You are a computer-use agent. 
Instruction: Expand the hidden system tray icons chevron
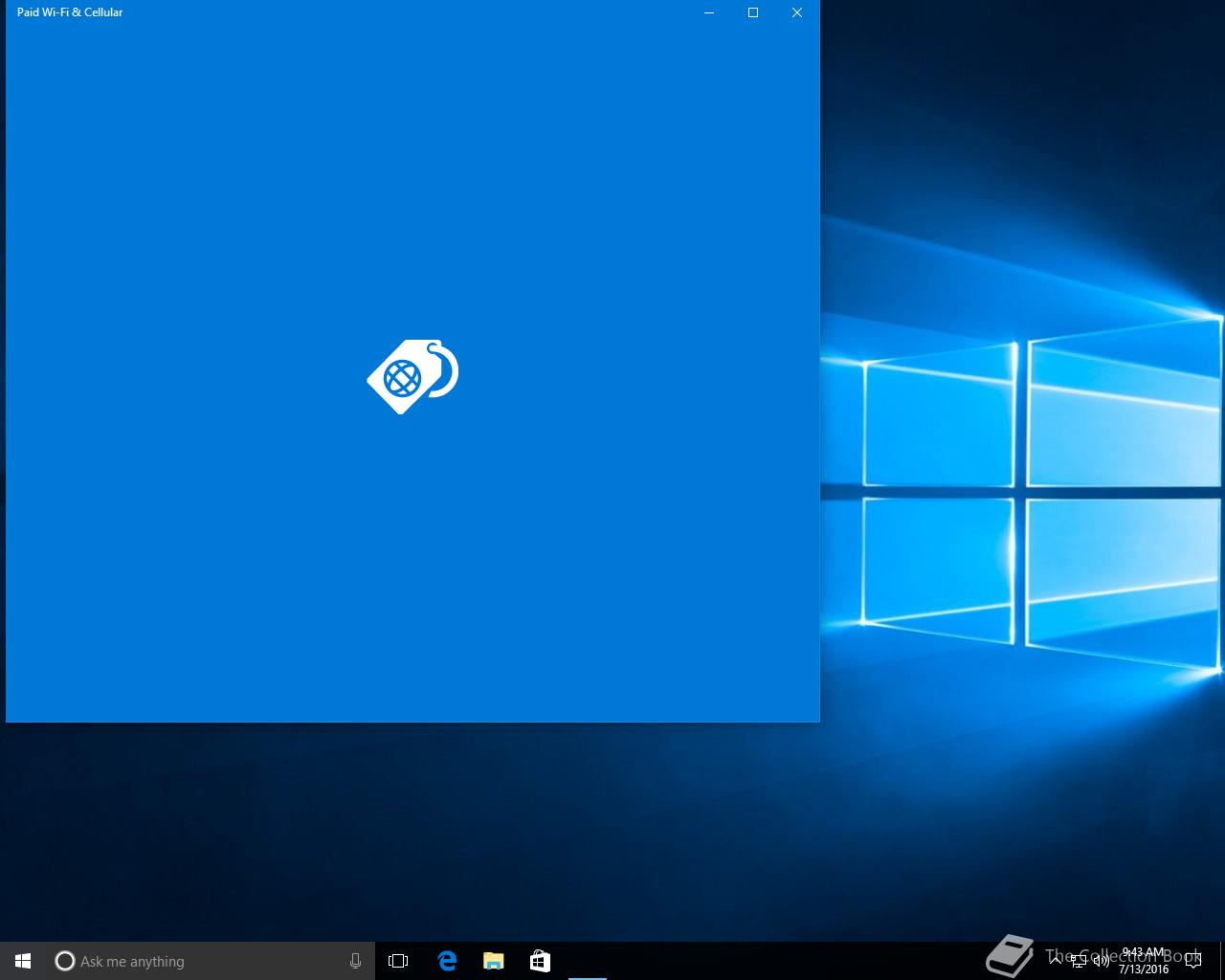(1055, 961)
